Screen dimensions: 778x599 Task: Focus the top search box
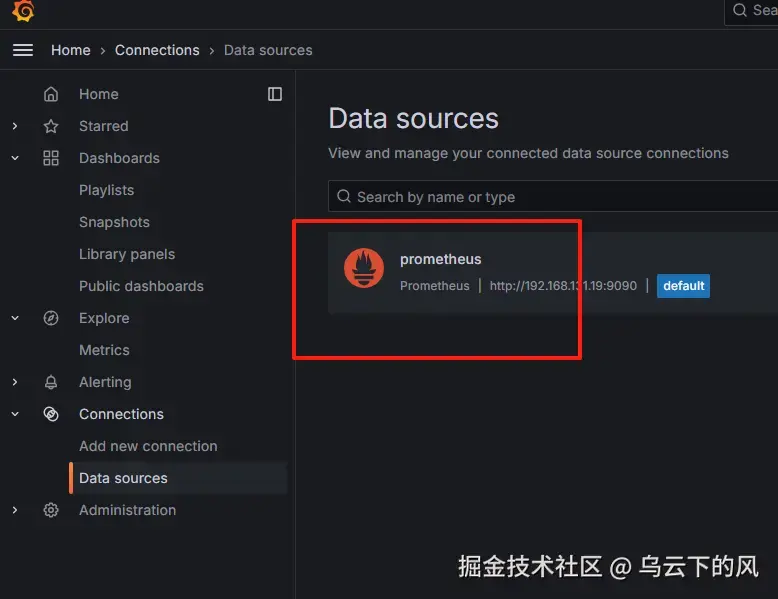coord(751,11)
